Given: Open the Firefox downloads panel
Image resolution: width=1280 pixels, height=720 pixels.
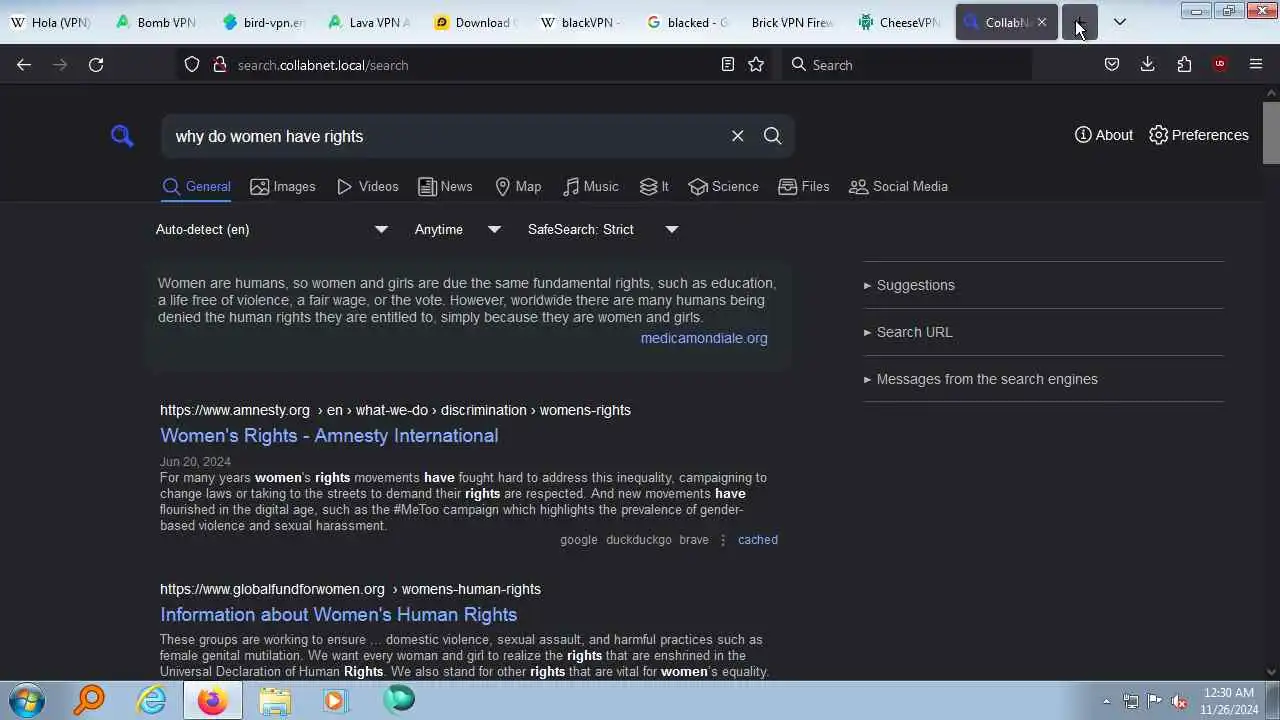Looking at the screenshot, I should [1148, 64].
